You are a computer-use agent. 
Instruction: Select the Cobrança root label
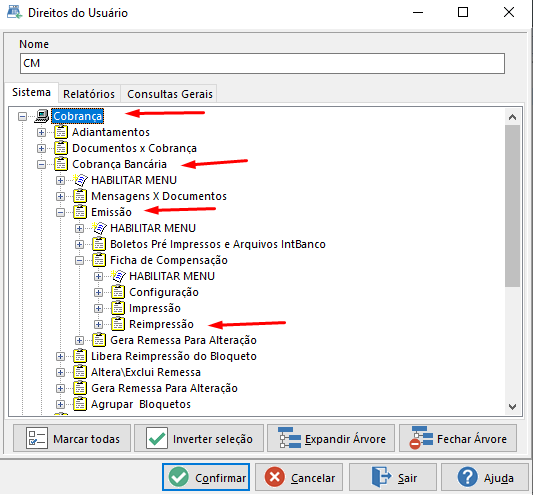78,116
